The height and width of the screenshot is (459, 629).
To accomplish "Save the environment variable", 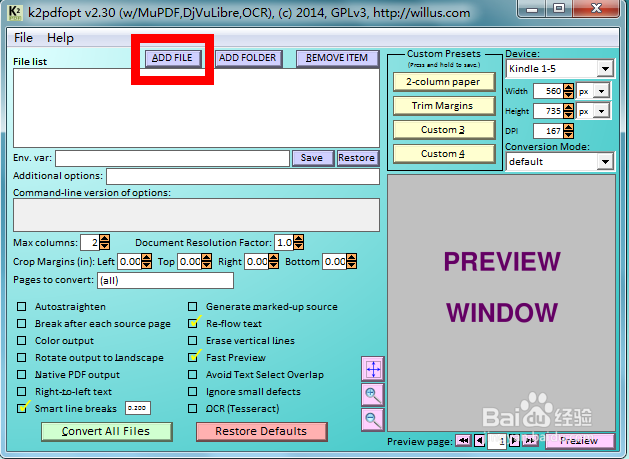I will click(x=312, y=158).
